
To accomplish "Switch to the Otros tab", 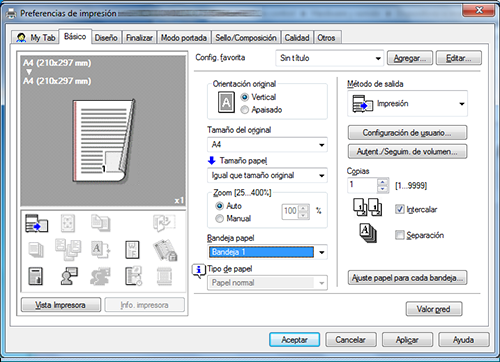I will tap(326, 38).
